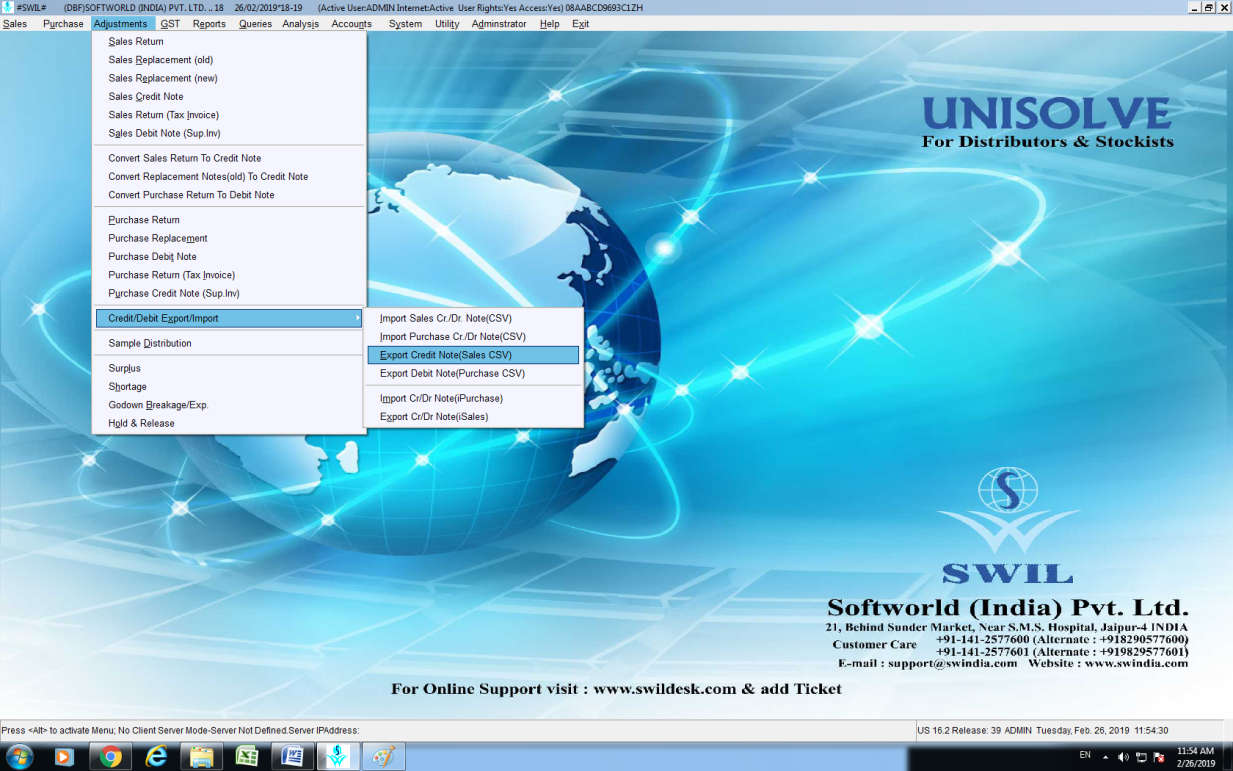Image resolution: width=1233 pixels, height=771 pixels.
Task: Expand Credit/Debit Export/Import submenu
Action: pyautogui.click(x=229, y=318)
